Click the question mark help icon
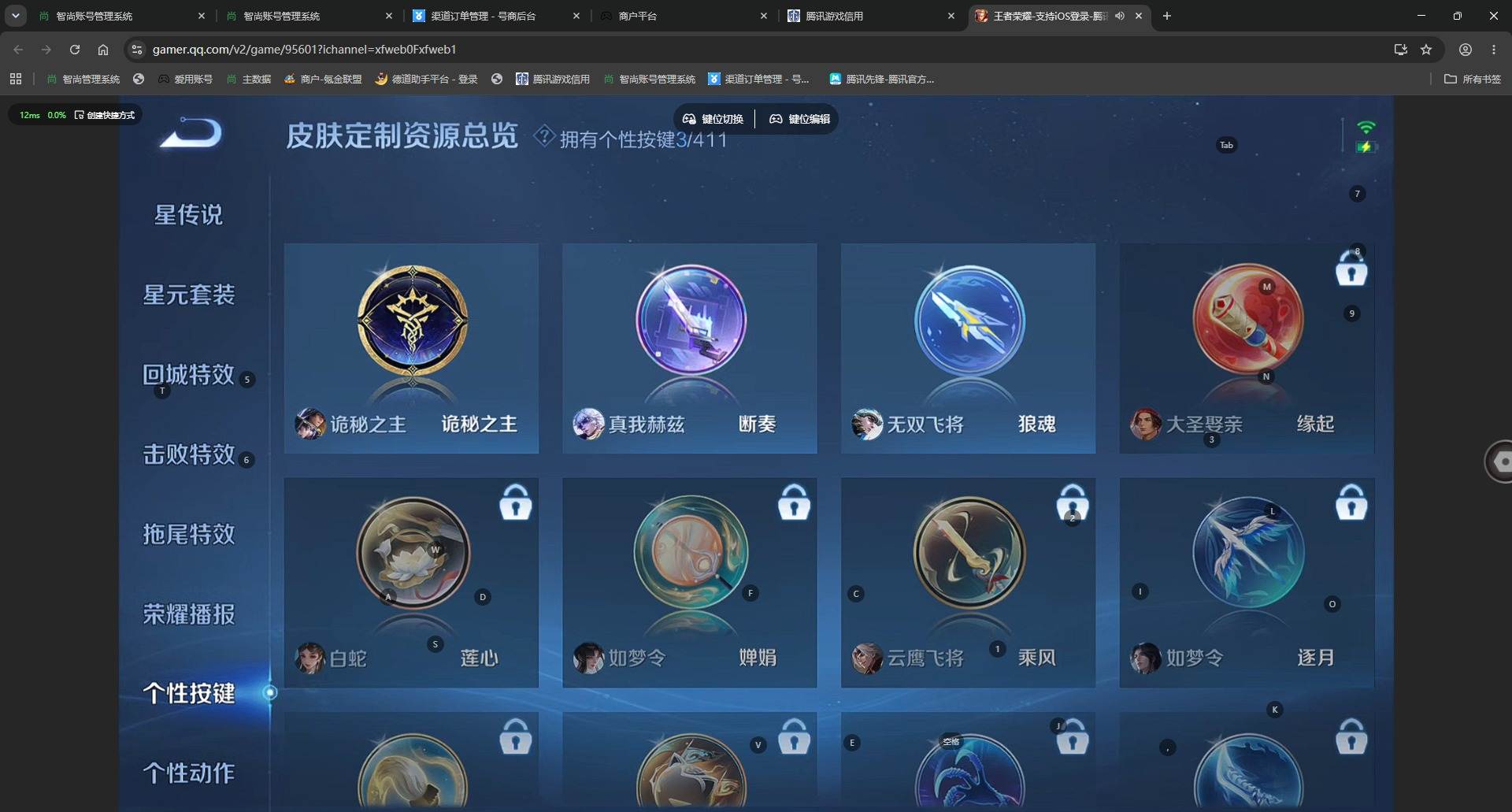 point(543,136)
